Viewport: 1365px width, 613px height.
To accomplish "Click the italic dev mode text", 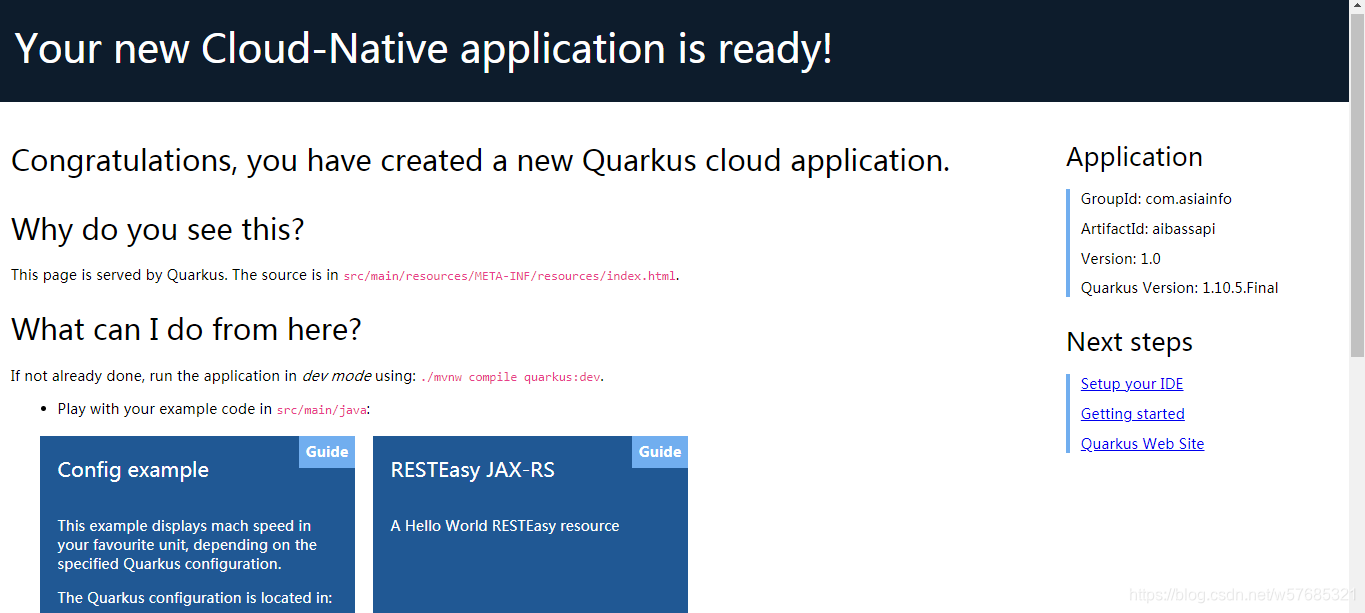I will (336, 376).
